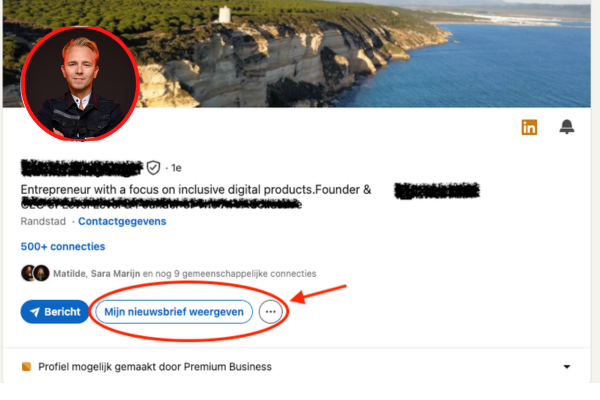Viewport: 600px width, 400px height.
Task: Open the three-dots more actions button
Action: click(271, 312)
